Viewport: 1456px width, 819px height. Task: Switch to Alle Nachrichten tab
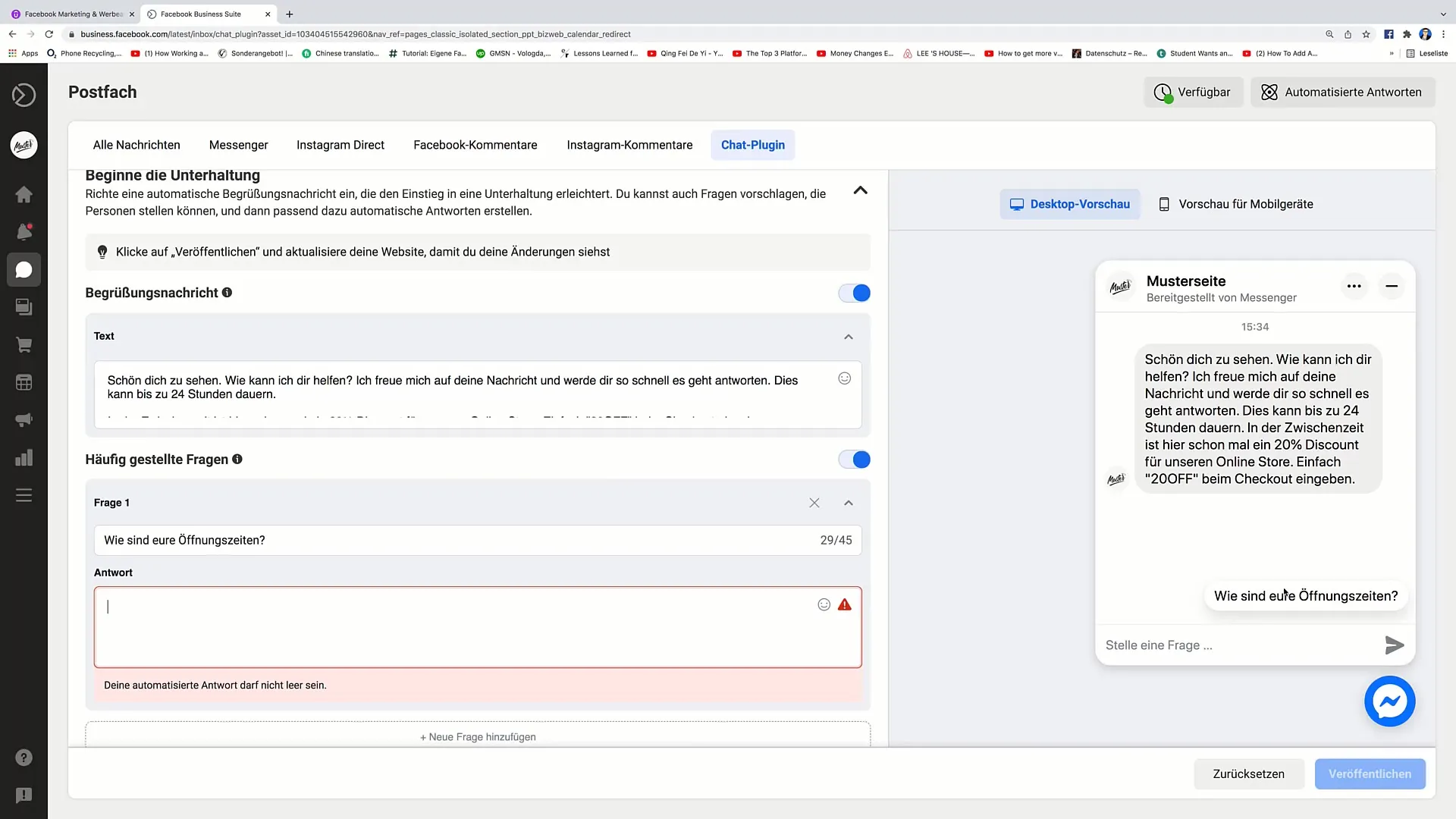click(x=136, y=145)
